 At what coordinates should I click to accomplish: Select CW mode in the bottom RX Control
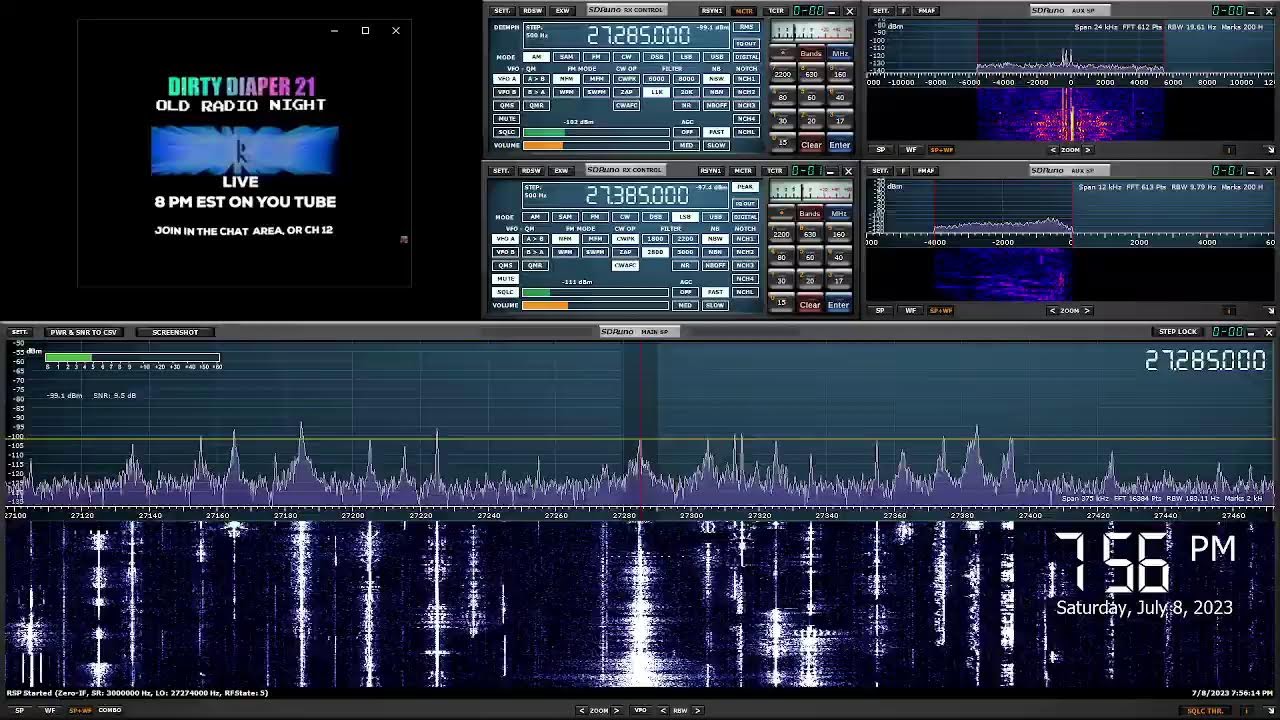pyautogui.click(x=625, y=217)
